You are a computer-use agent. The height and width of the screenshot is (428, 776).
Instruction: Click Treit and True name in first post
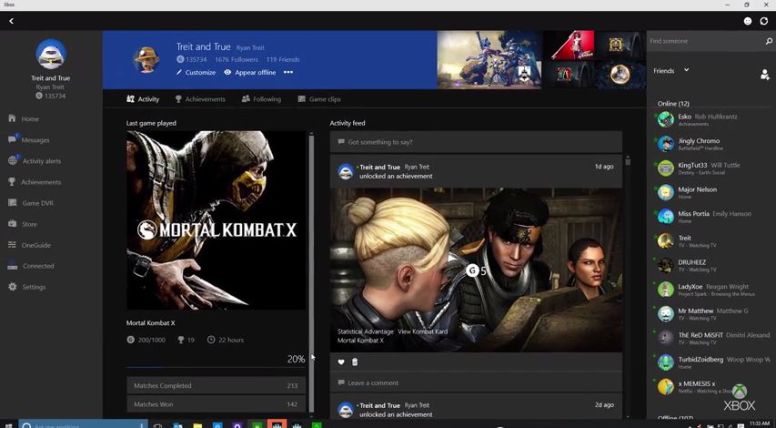click(x=380, y=167)
